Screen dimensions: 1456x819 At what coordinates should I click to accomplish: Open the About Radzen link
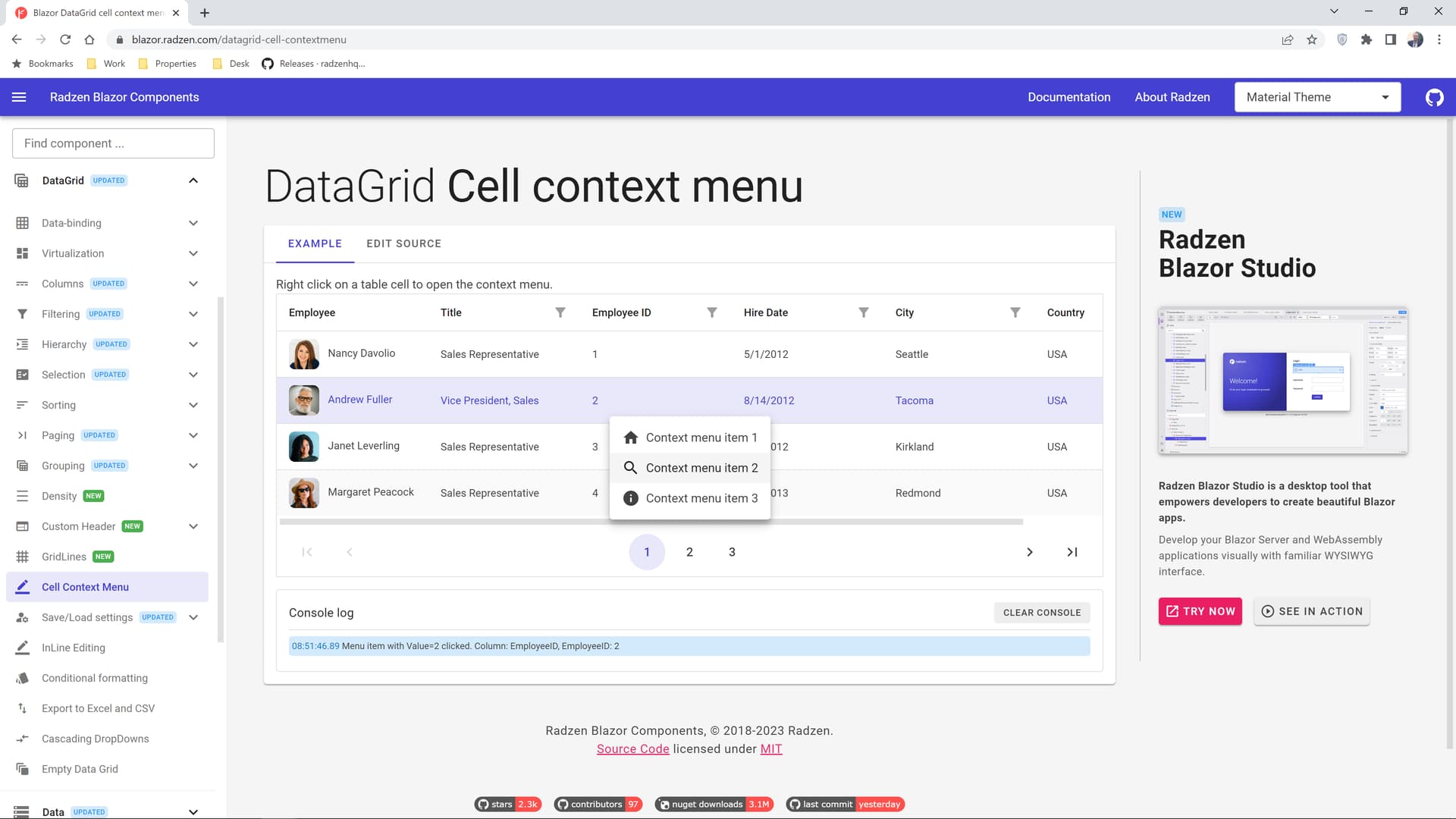(1172, 97)
